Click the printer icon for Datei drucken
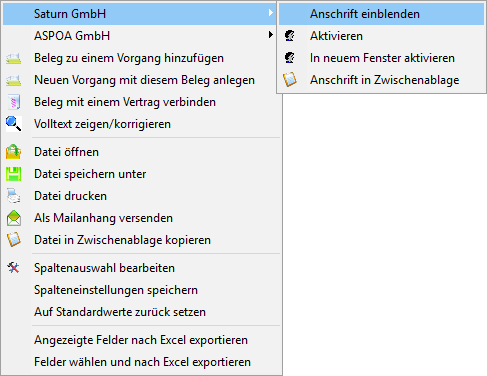 (x=14, y=196)
